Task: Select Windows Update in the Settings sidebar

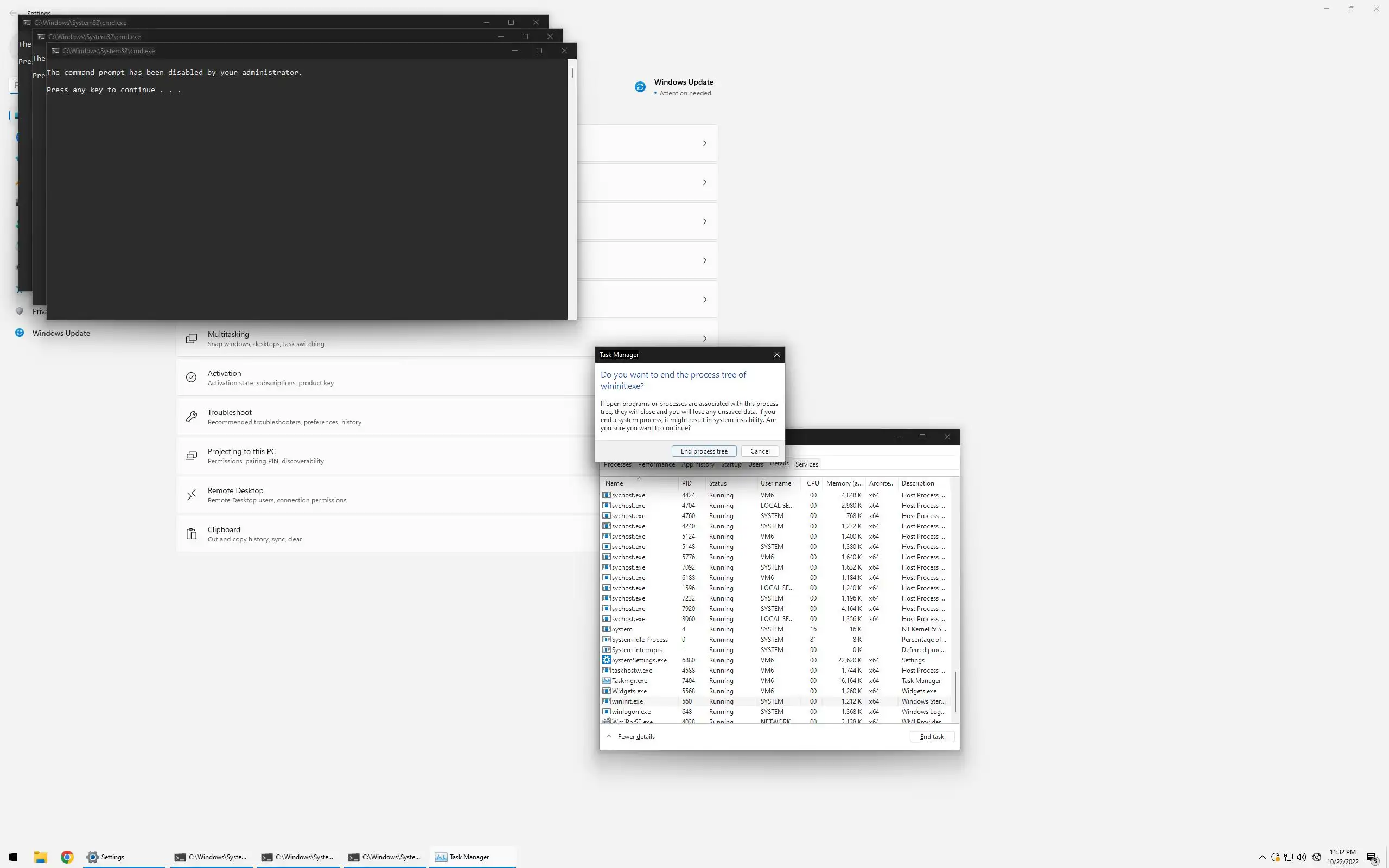Action: click(61, 333)
